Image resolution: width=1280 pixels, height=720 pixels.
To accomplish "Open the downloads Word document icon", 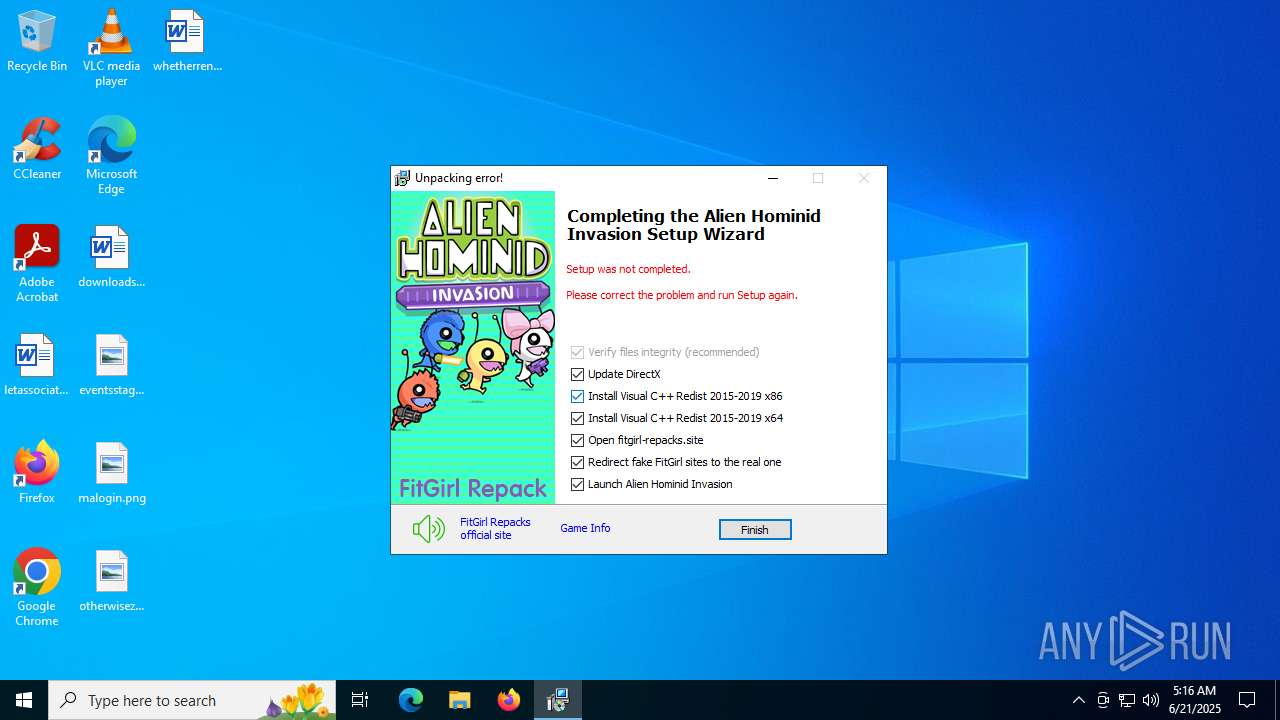I will tap(111, 257).
